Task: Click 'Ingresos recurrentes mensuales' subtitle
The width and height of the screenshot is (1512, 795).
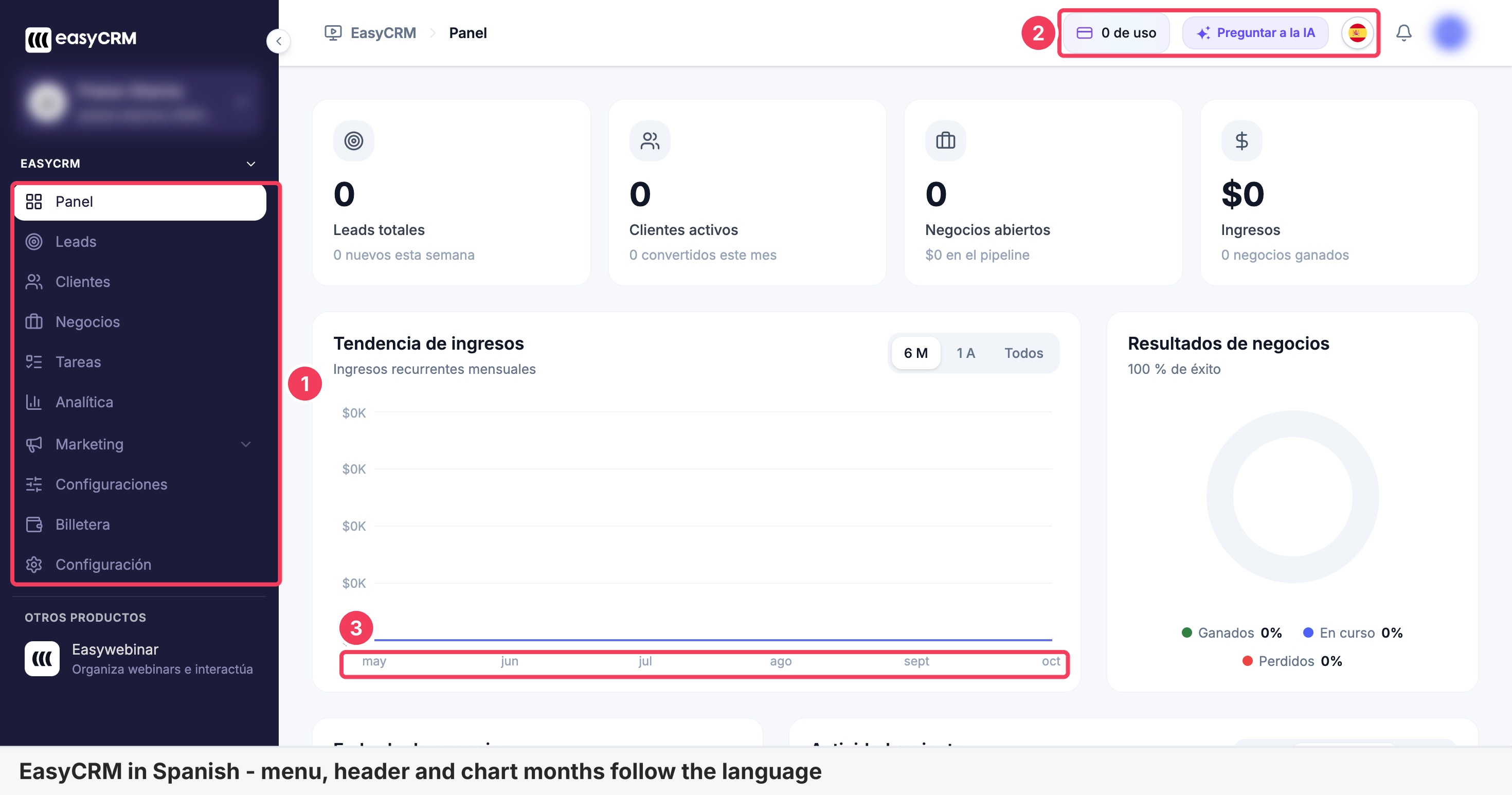Action: click(435, 369)
